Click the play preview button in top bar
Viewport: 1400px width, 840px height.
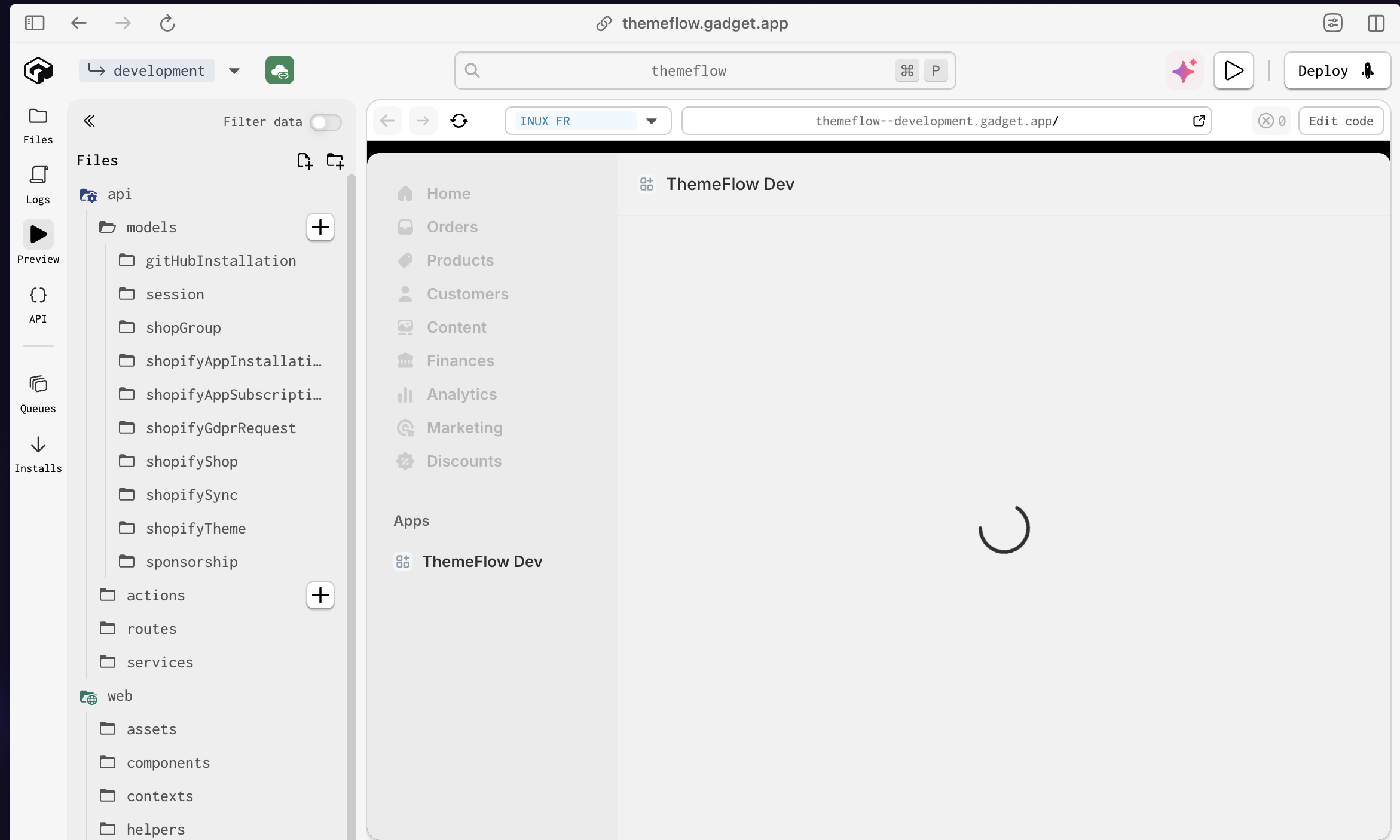click(1234, 70)
